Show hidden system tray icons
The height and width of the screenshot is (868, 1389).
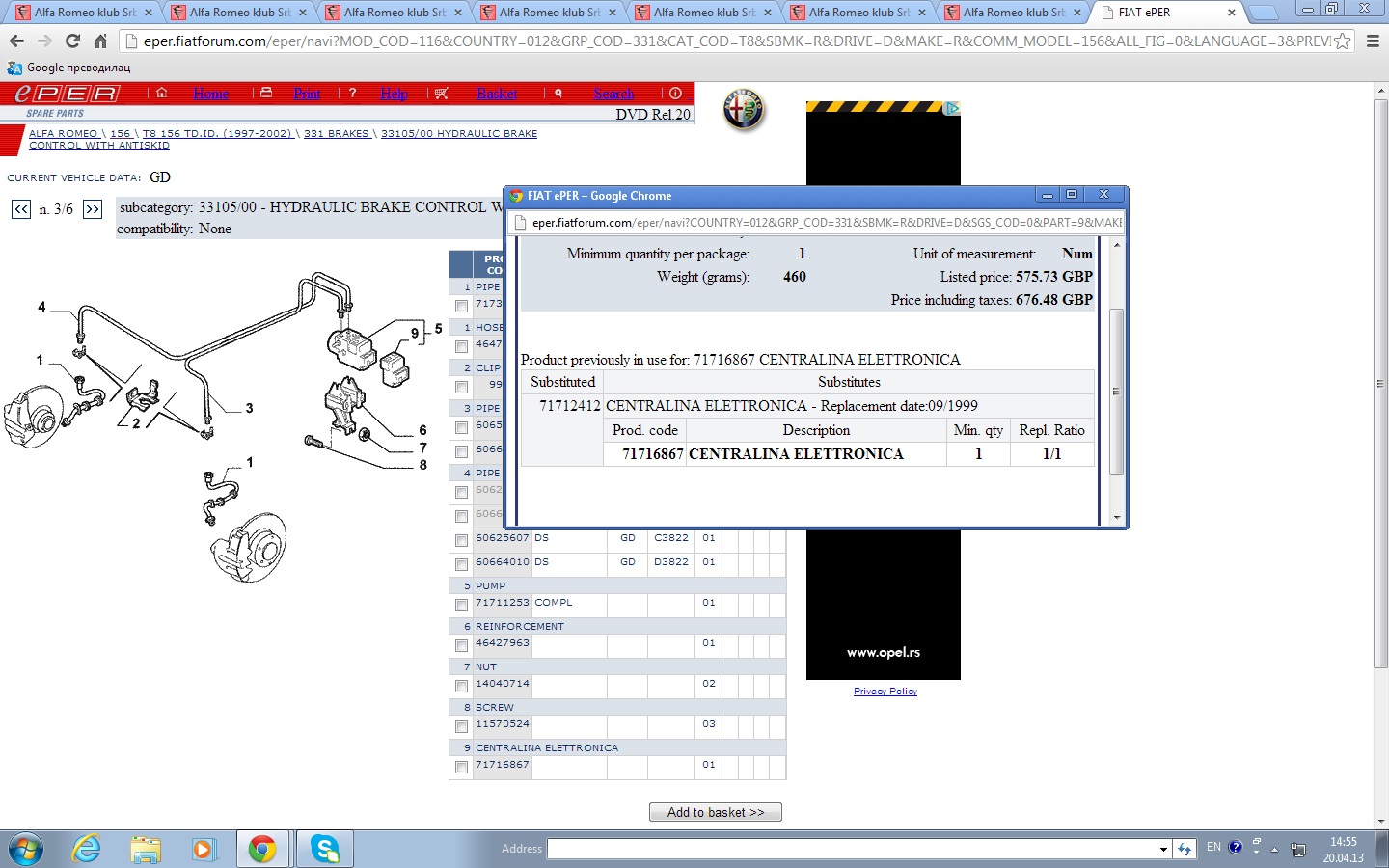pyautogui.click(x=1274, y=850)
